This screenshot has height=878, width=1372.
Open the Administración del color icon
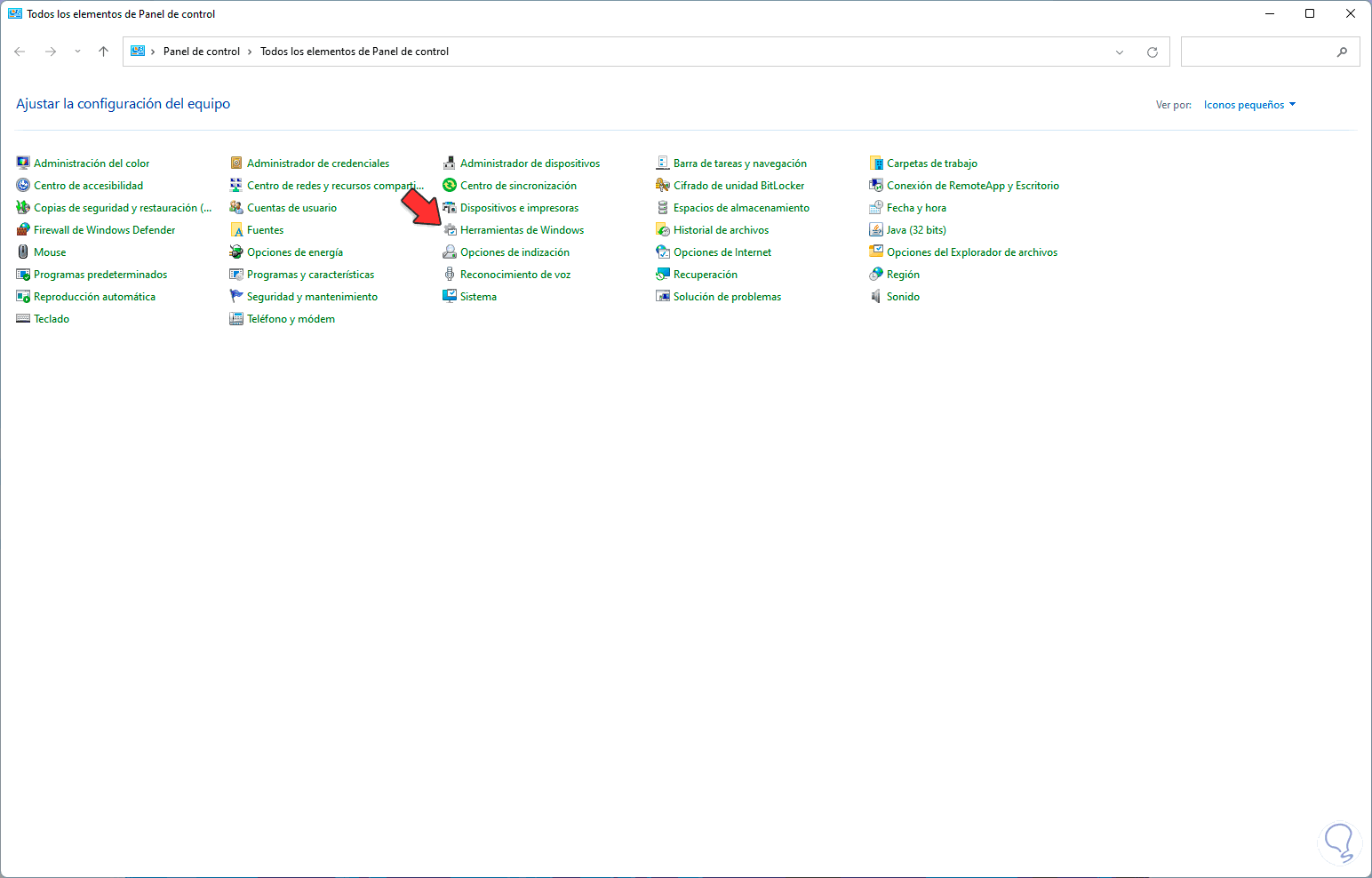23,163
